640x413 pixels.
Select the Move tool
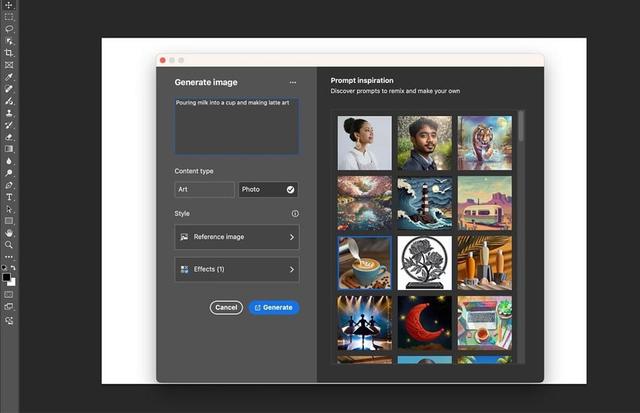[x=9, y=5]
